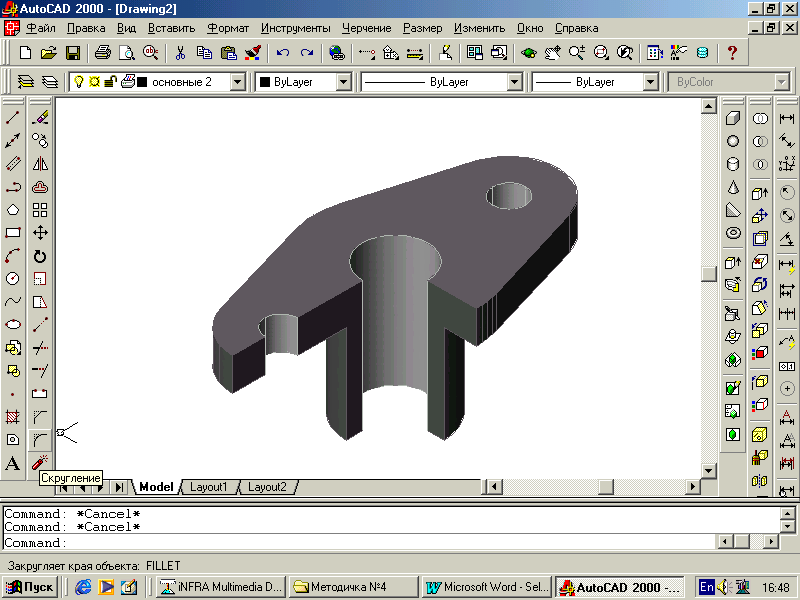Open Print Preview icon
The image size is (800, 600).
(x=127, y=53)
